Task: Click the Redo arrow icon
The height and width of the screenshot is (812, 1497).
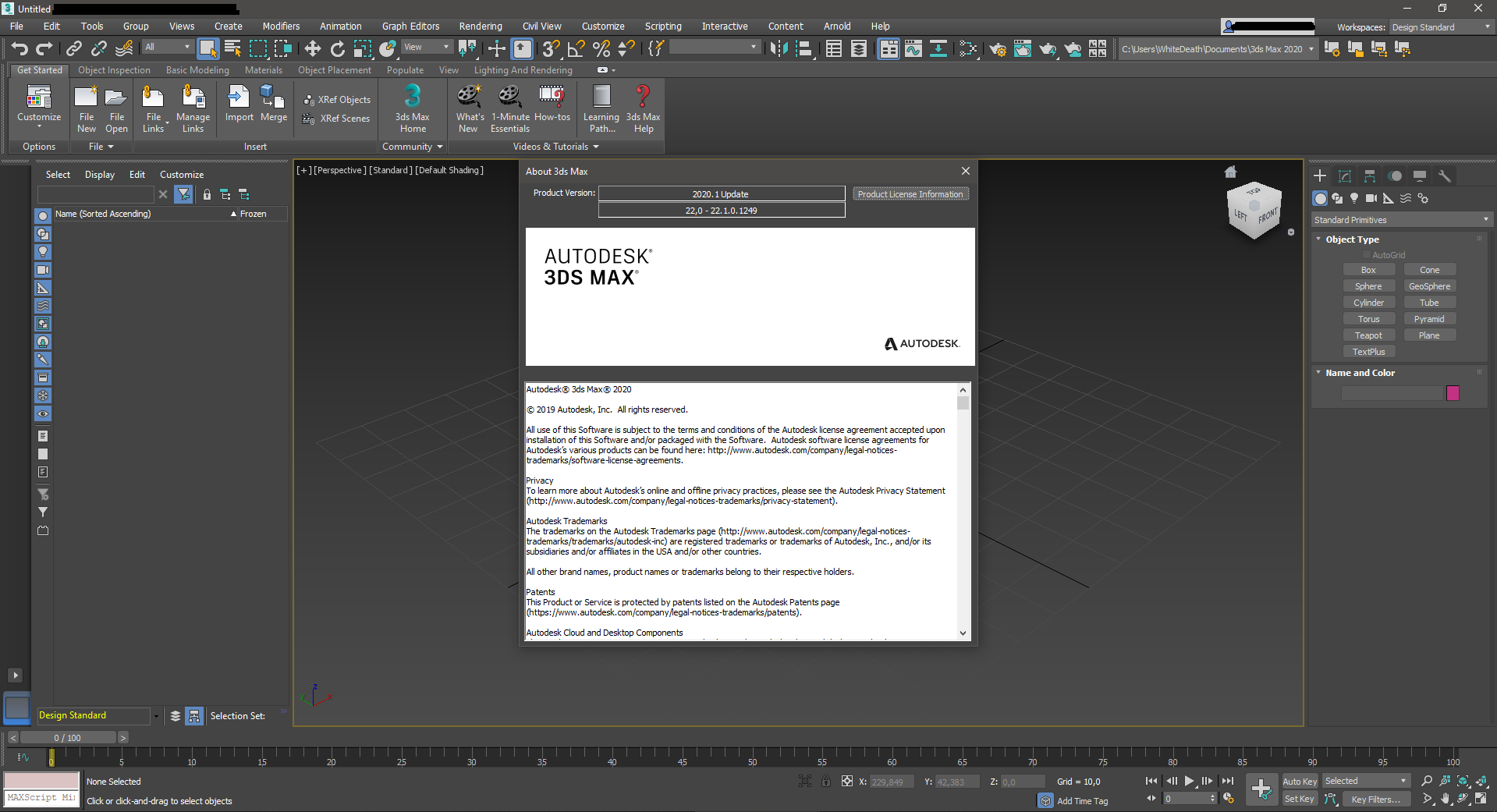Action: pos(44,48)
